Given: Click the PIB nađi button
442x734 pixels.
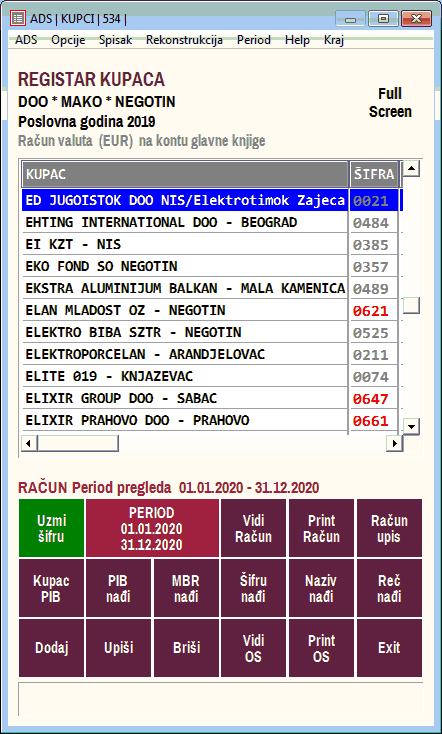Looking at the screenshot, I should [119, 588].
